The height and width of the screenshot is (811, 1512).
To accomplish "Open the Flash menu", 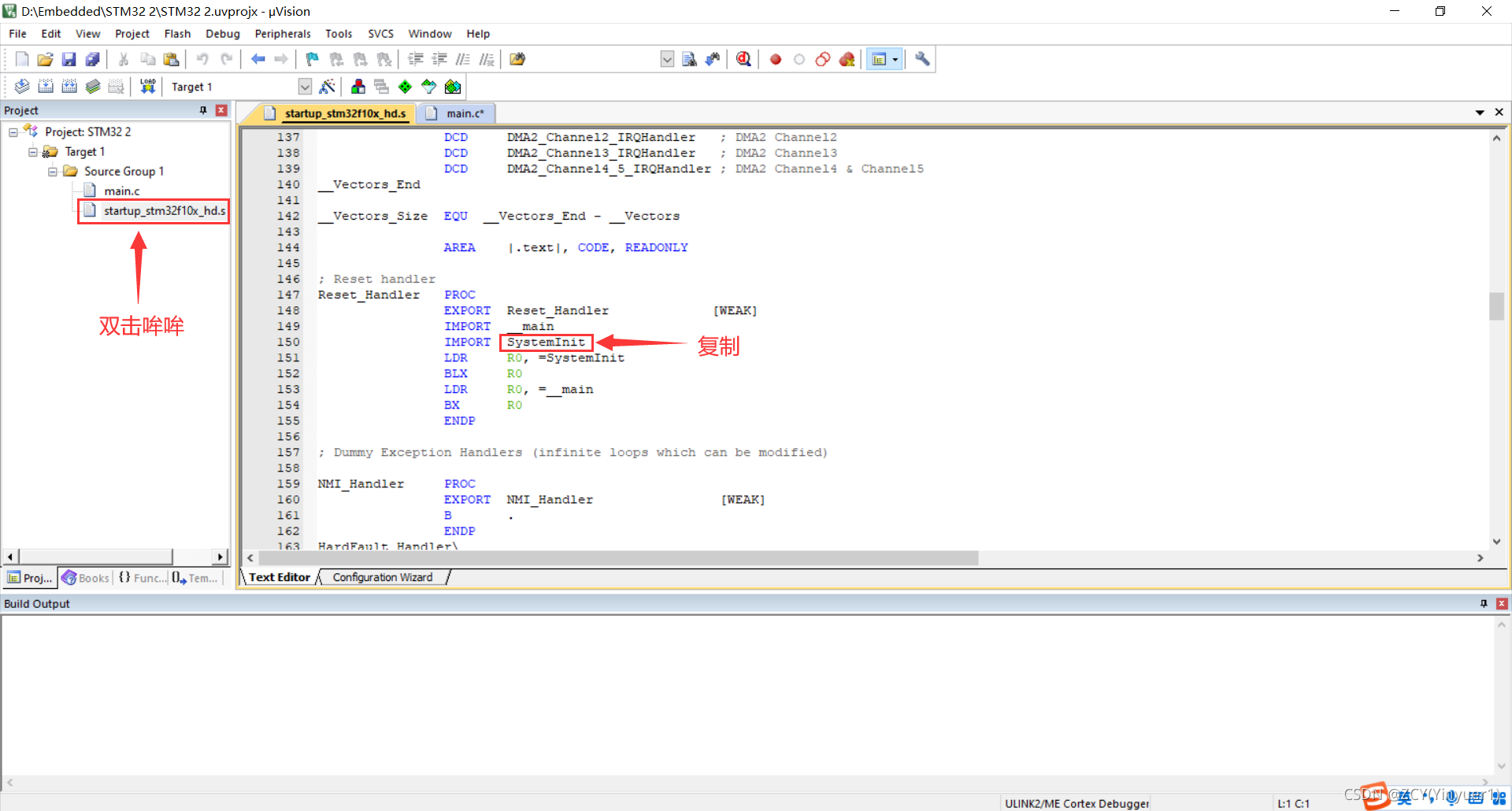I will (x=177, y=34).
